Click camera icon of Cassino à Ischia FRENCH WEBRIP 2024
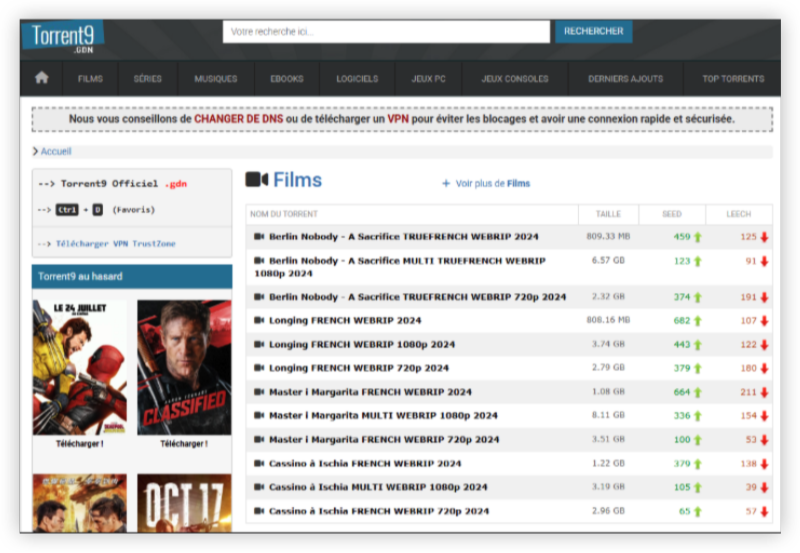Viewport: 800px width, 553px height. pyautogui.click(x=259, y=463)
